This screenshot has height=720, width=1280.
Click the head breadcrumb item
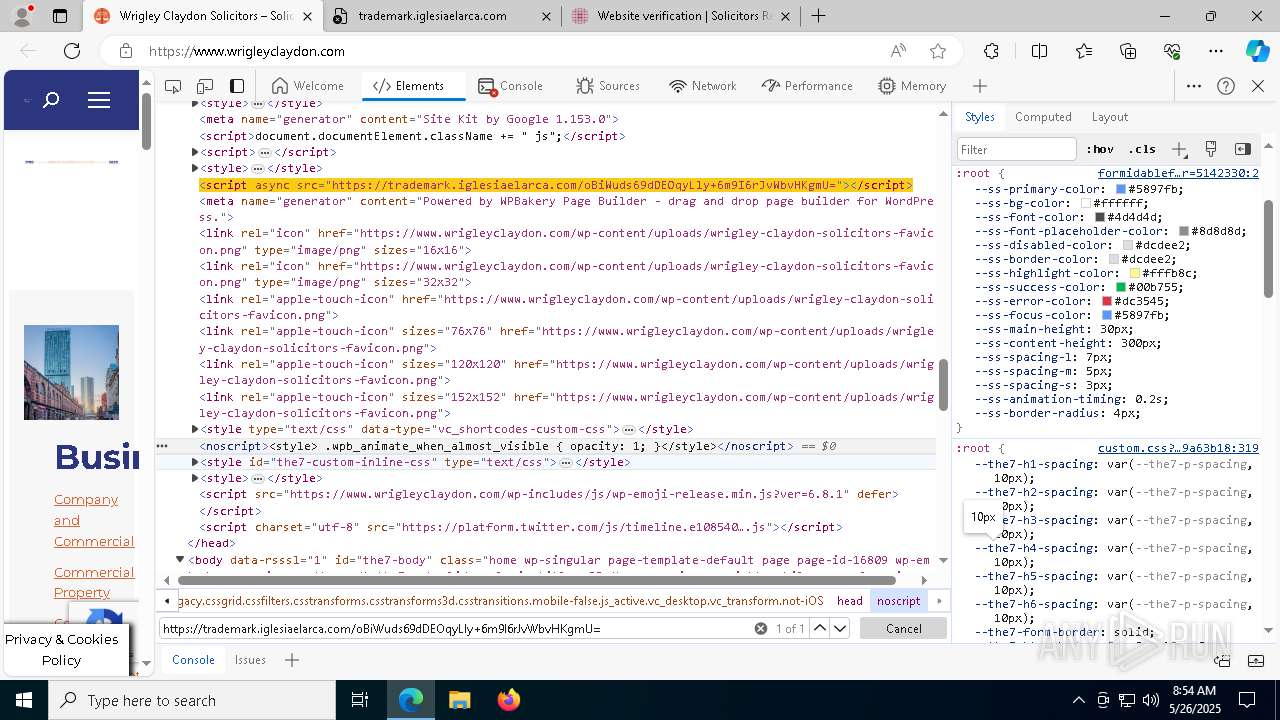pyautogui.click(x=850, y=601)
